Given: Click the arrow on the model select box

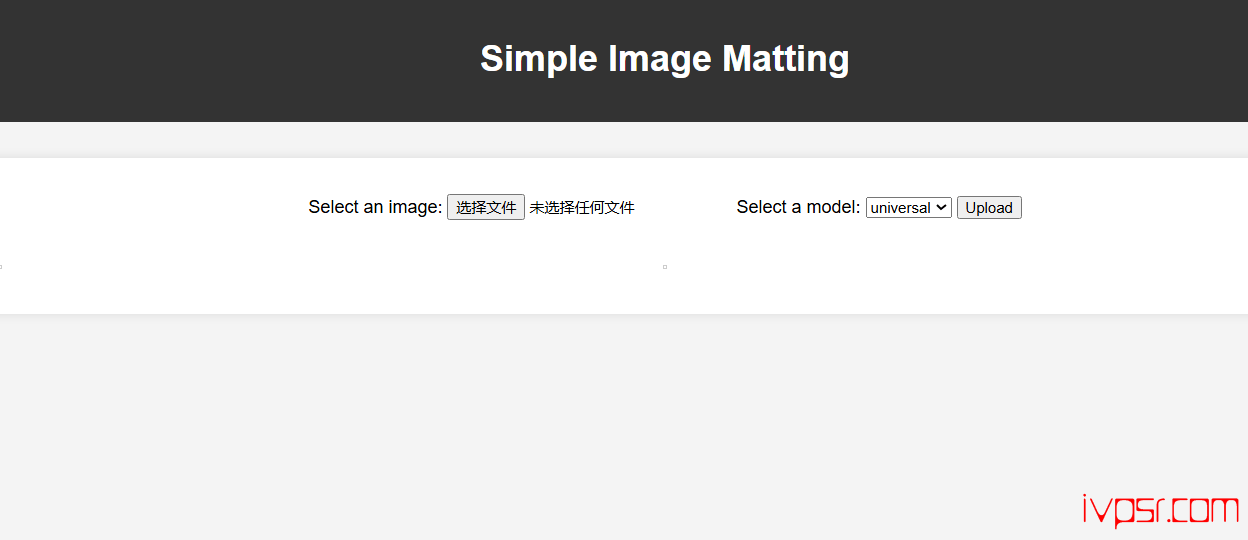Looking at the screenshot, I should click(941, 207).
